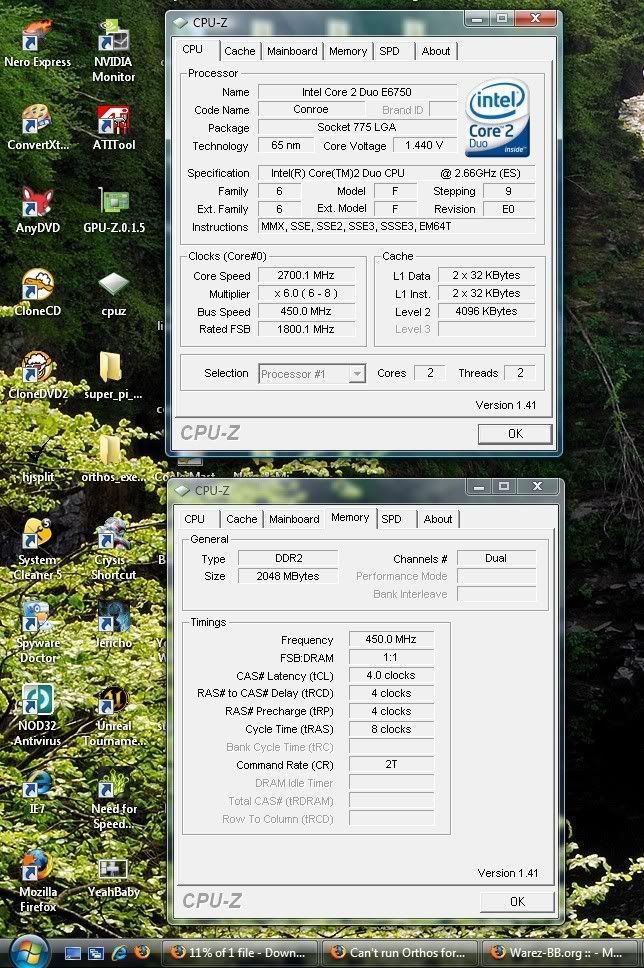Open AnyDVD fox icon
The image size is (644, 968).
click(38, 210)
